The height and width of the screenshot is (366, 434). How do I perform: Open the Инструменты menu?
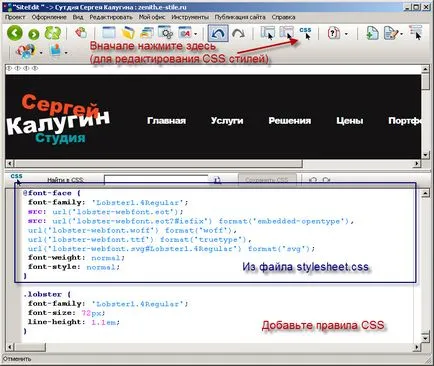click(190, 17)
